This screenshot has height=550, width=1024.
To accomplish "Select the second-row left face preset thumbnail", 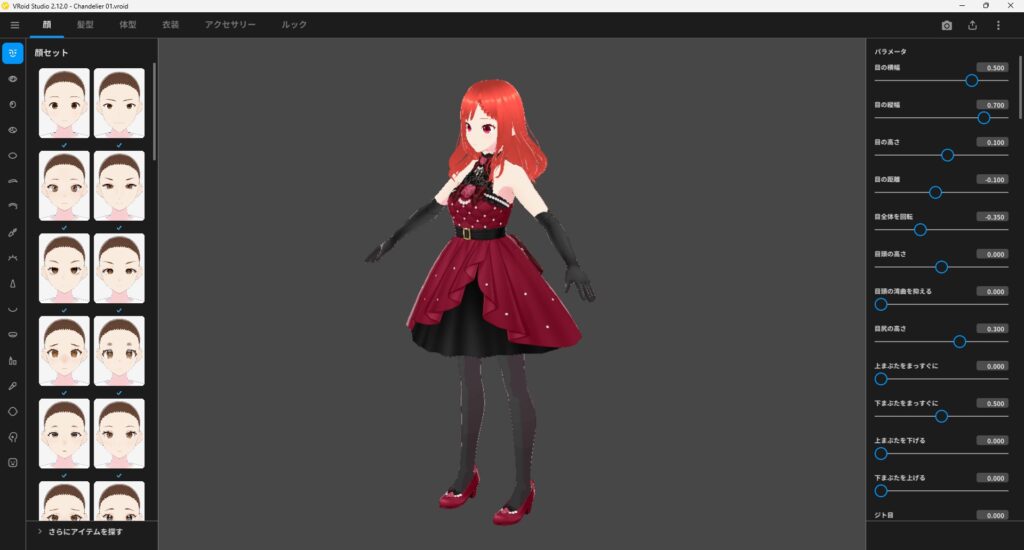I will coord(64,186).
